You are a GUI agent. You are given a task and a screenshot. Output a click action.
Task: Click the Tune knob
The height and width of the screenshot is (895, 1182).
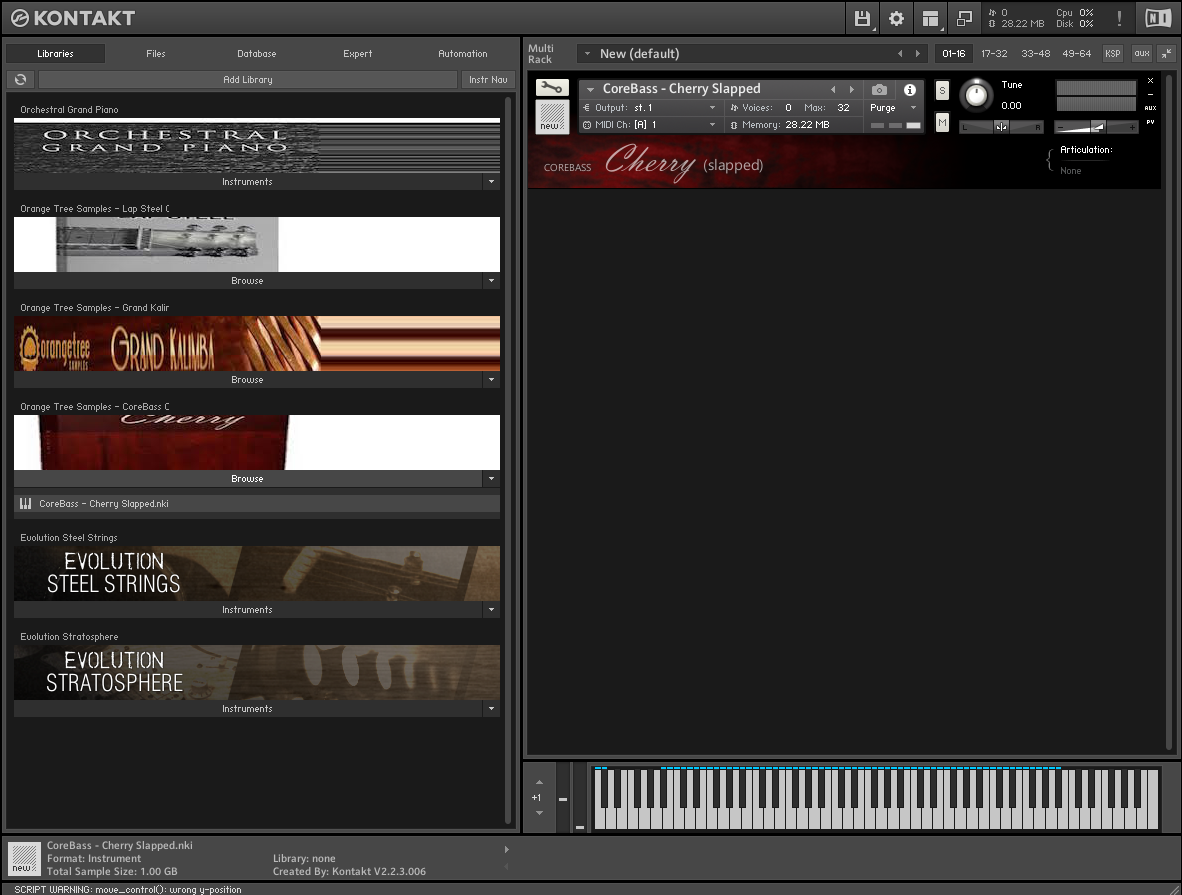pos(976,94)
